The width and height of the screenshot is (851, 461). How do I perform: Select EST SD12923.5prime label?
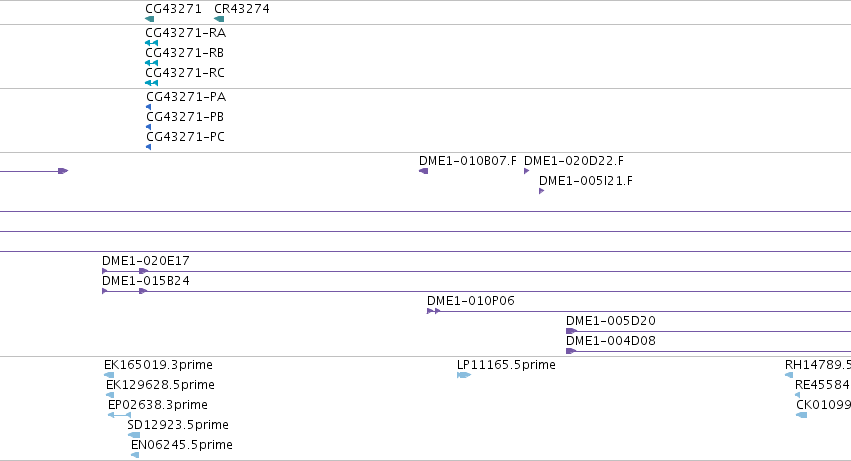pyautogui.click(x=178, y=425)
